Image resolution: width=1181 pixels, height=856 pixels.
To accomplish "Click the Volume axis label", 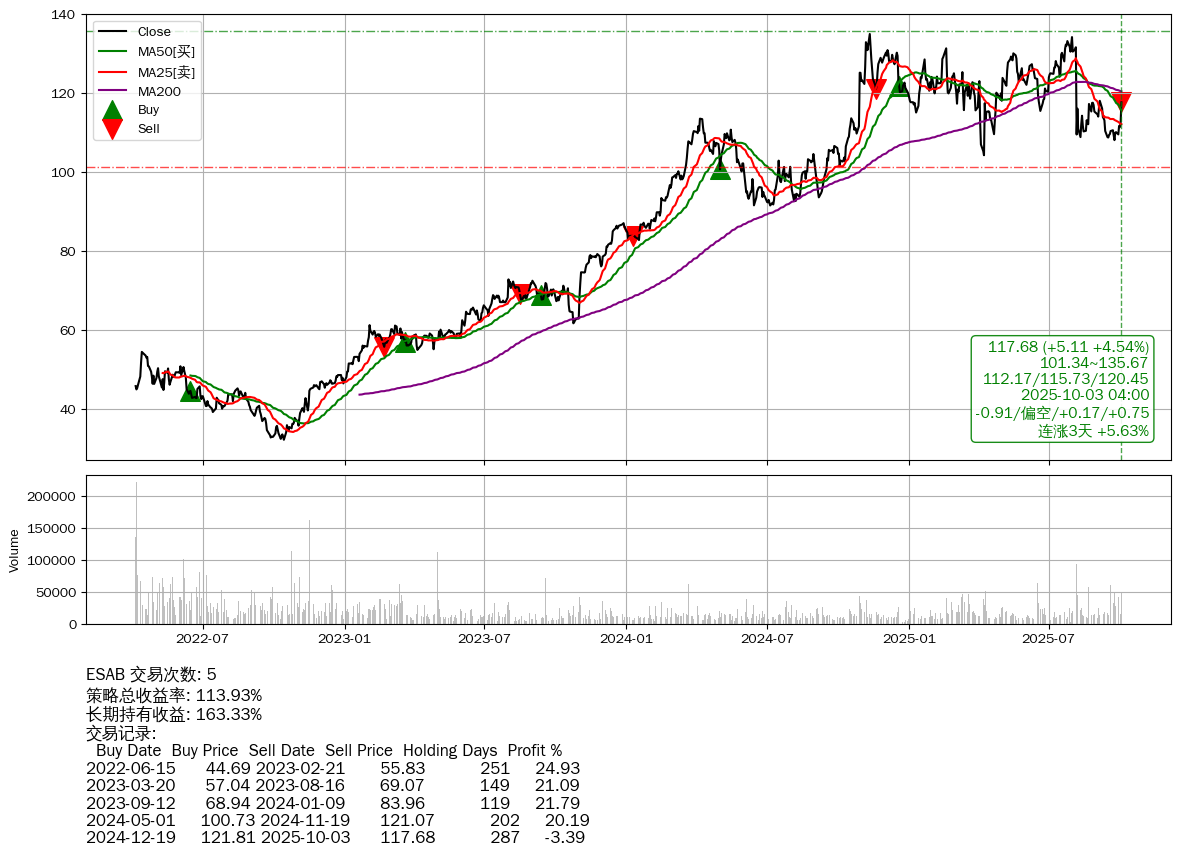I will tap(14, 550).
